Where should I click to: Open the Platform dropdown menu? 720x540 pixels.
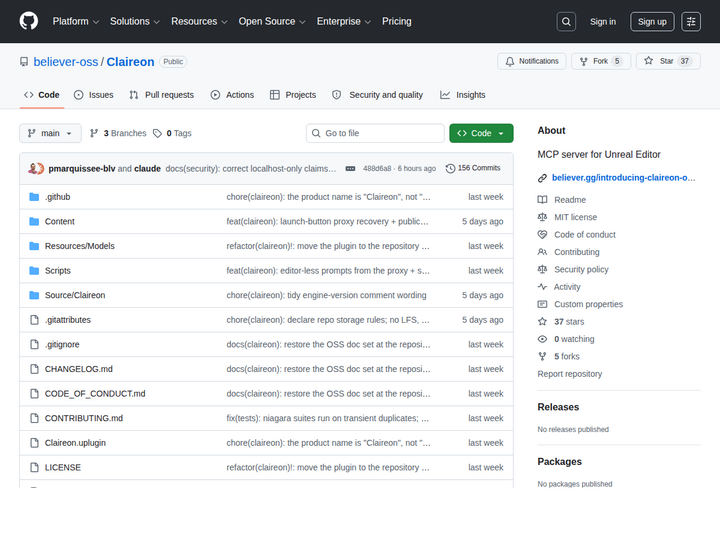(76, 22)
